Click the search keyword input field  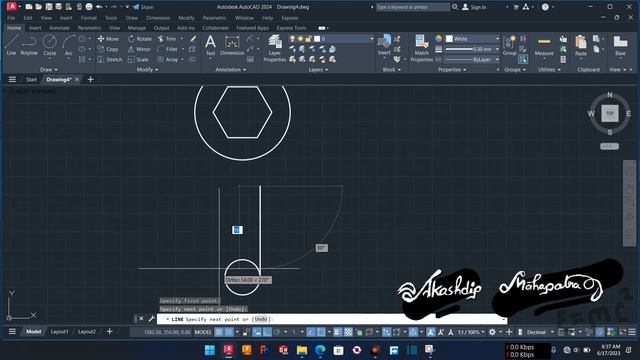(x=413, y=7)
